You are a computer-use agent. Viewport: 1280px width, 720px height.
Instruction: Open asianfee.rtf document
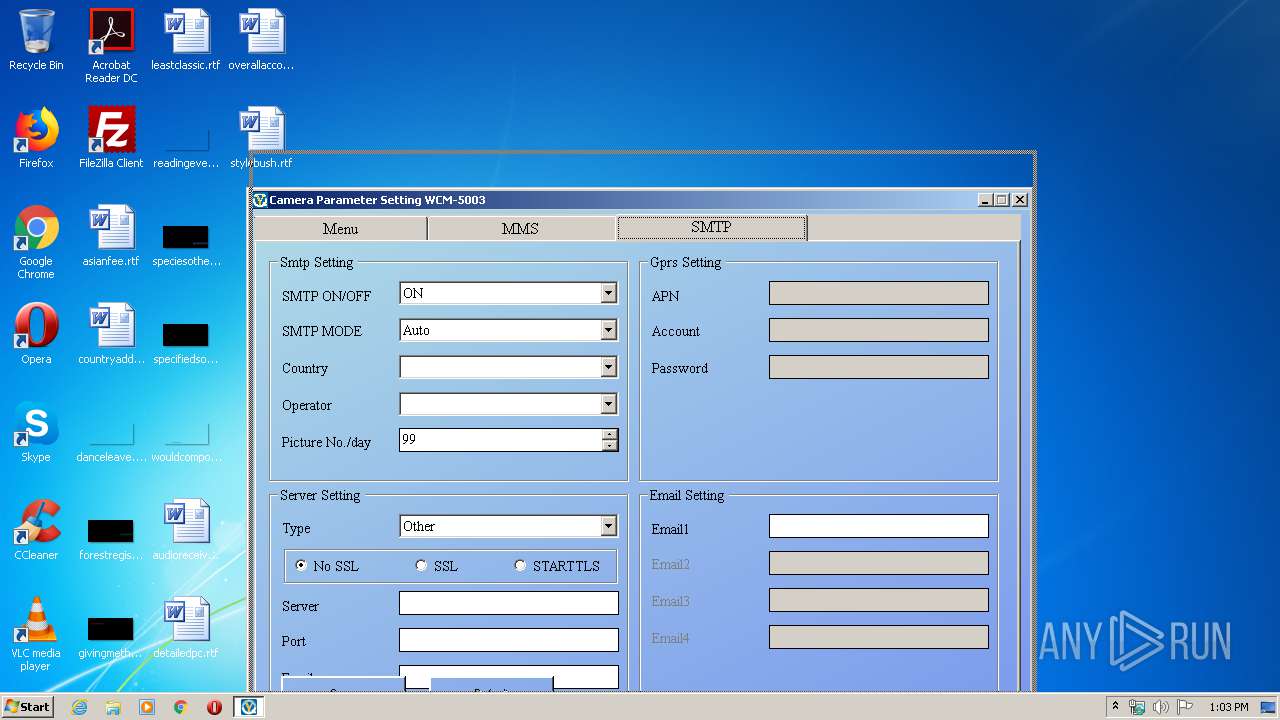coord(111,236)
